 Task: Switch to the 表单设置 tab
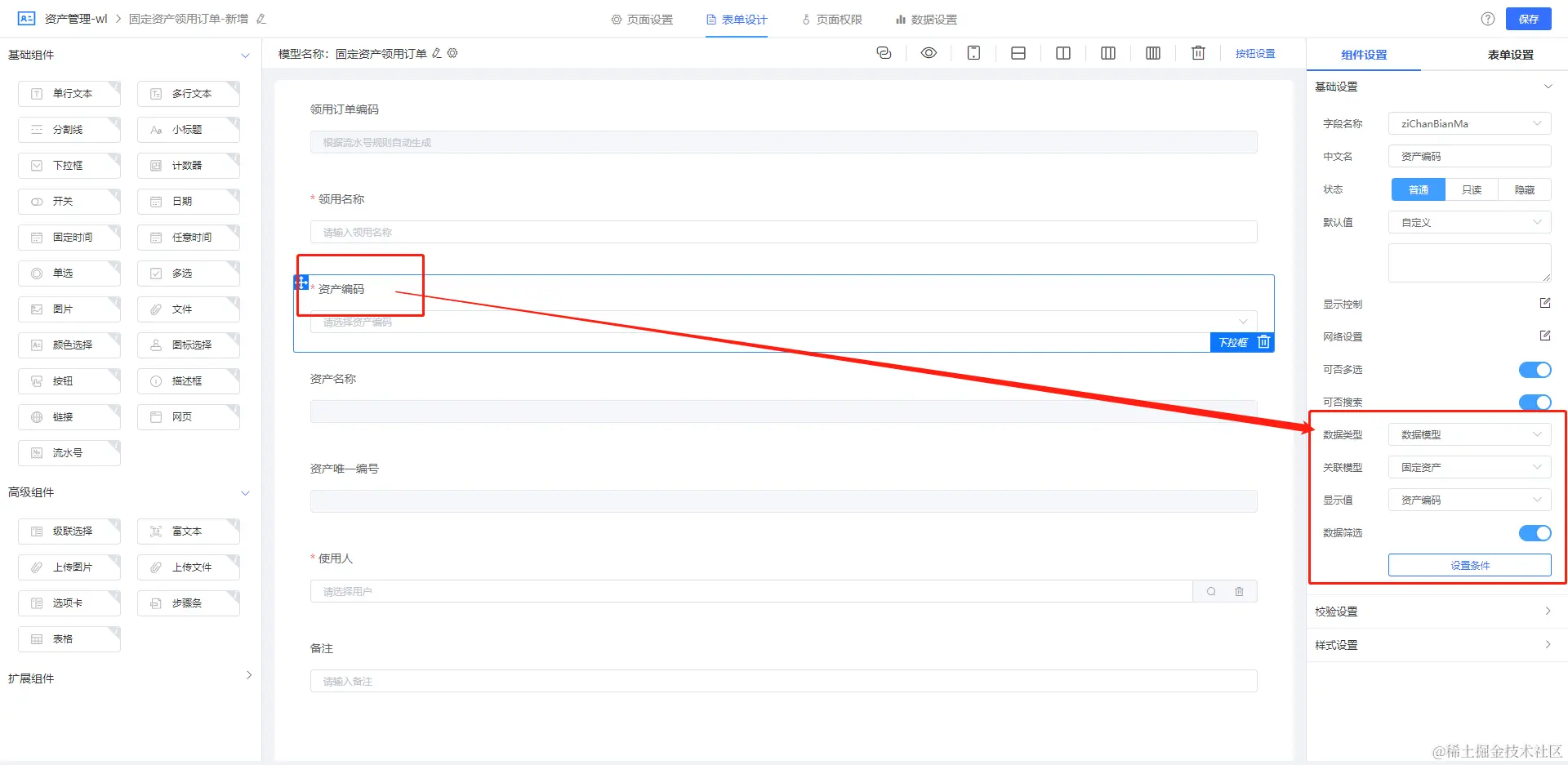coord(1510,55)
